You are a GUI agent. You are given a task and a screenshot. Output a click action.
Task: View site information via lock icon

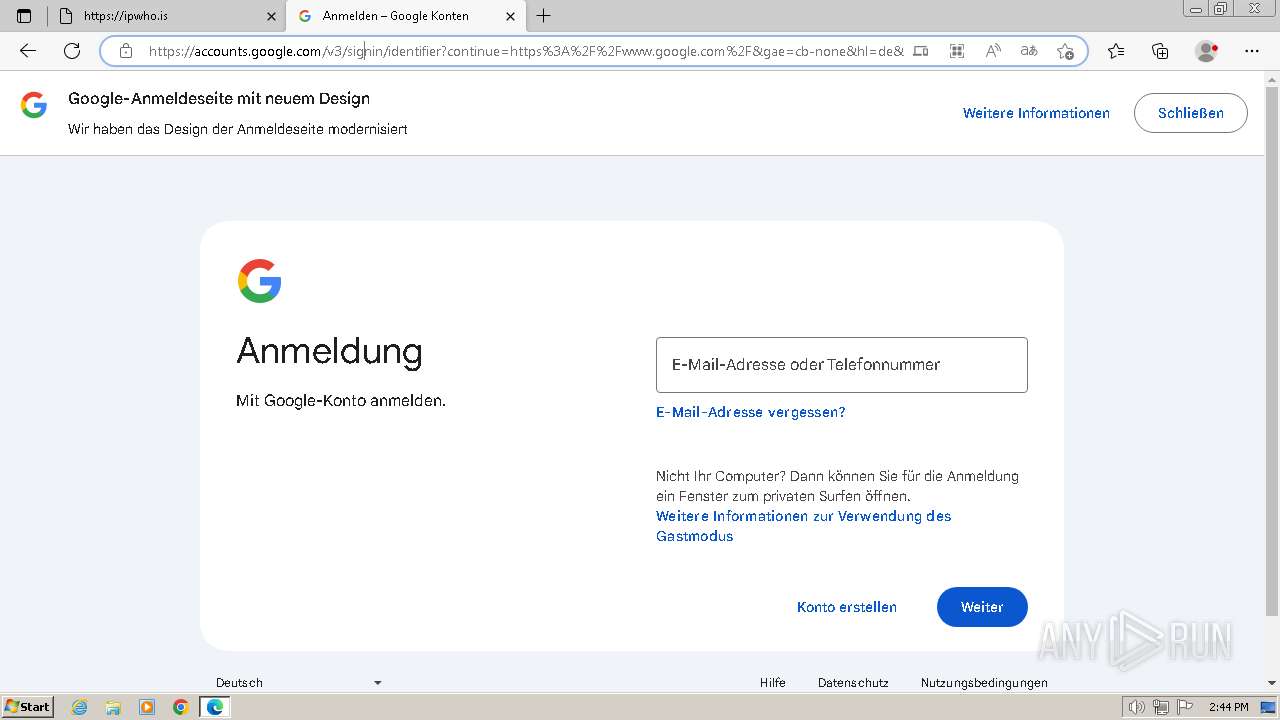click(126, 51)
